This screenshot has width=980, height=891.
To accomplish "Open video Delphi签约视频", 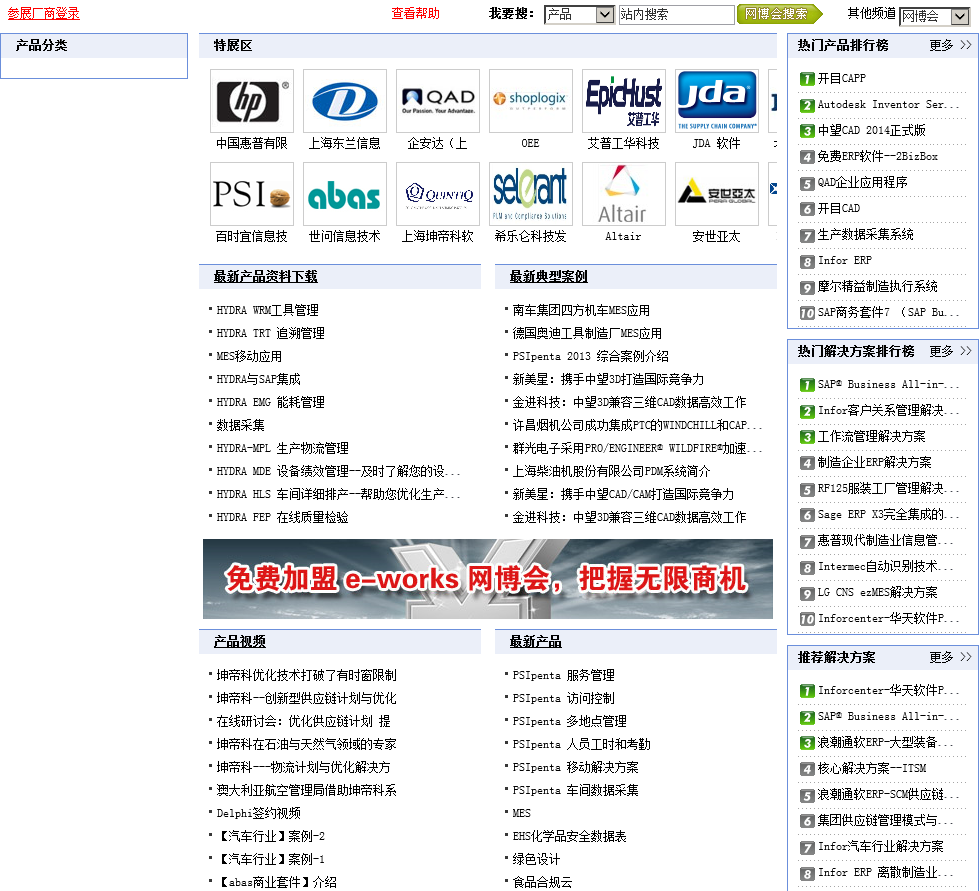I will point(259,814).
